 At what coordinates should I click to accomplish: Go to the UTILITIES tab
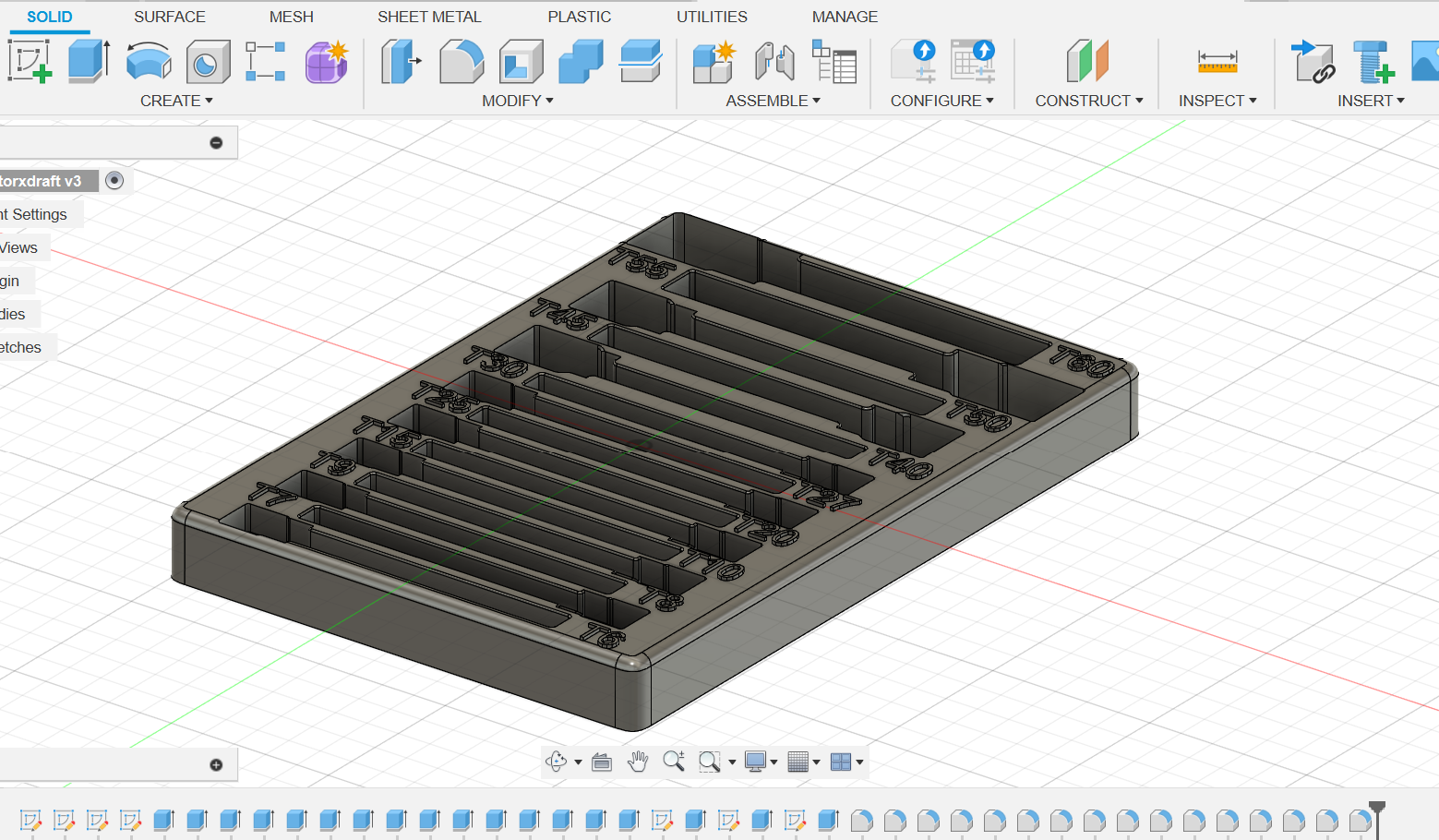click(x=712, y=17)
